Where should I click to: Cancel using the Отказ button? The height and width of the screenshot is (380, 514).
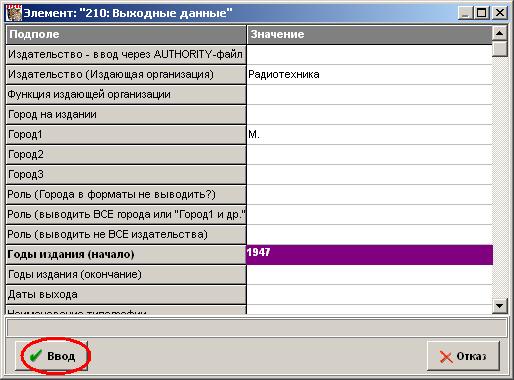tap(463, 356)
